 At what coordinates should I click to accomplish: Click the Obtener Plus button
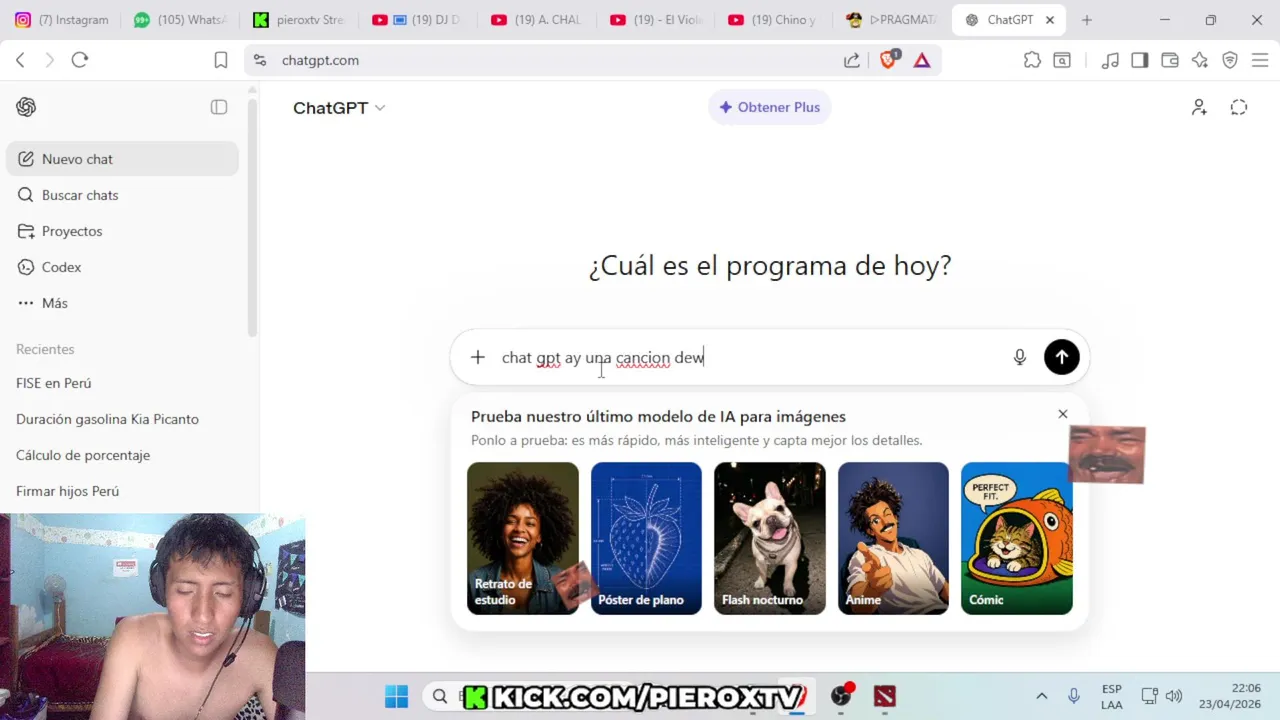[769, 107]
